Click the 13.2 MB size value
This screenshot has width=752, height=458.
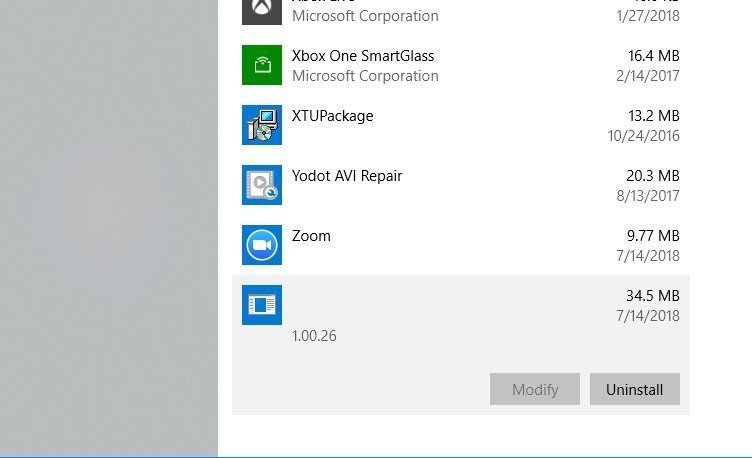[x=654, y=116]
